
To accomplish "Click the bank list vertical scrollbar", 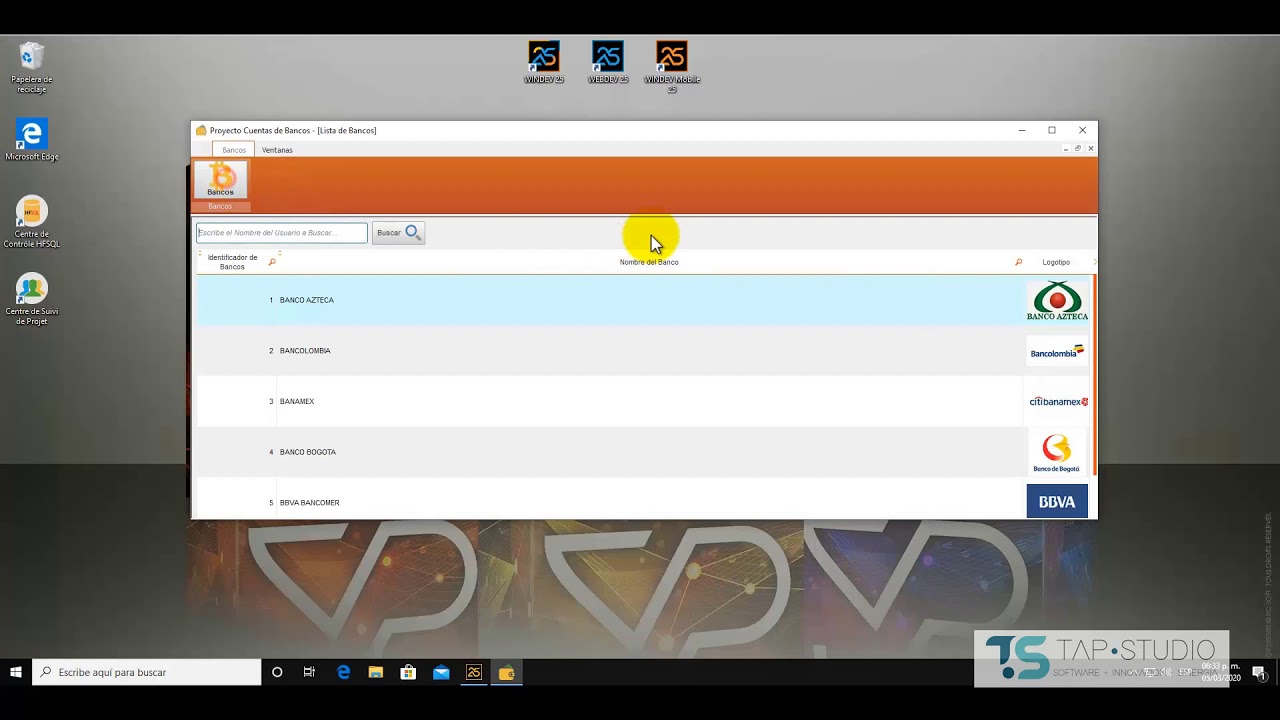I will 1095,375.
